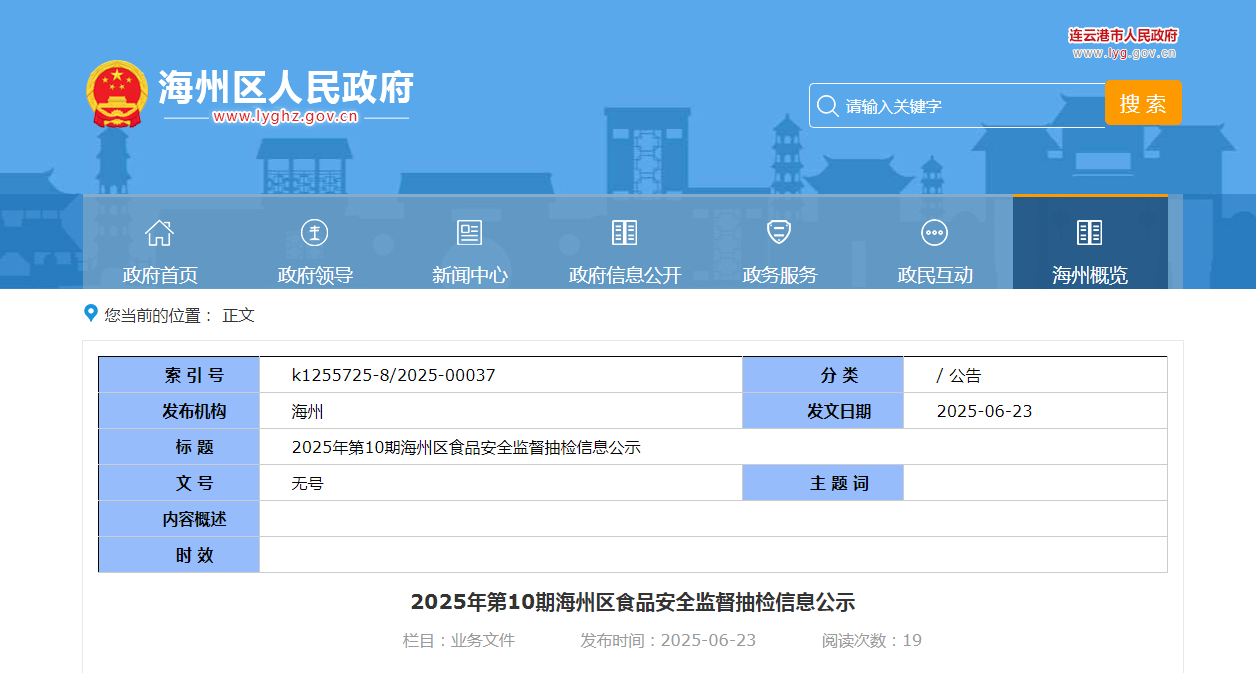The image size is (1256, 673).
Task: Click index number k1255725-8/2025-00037
Action: click(x=393, y=376)
